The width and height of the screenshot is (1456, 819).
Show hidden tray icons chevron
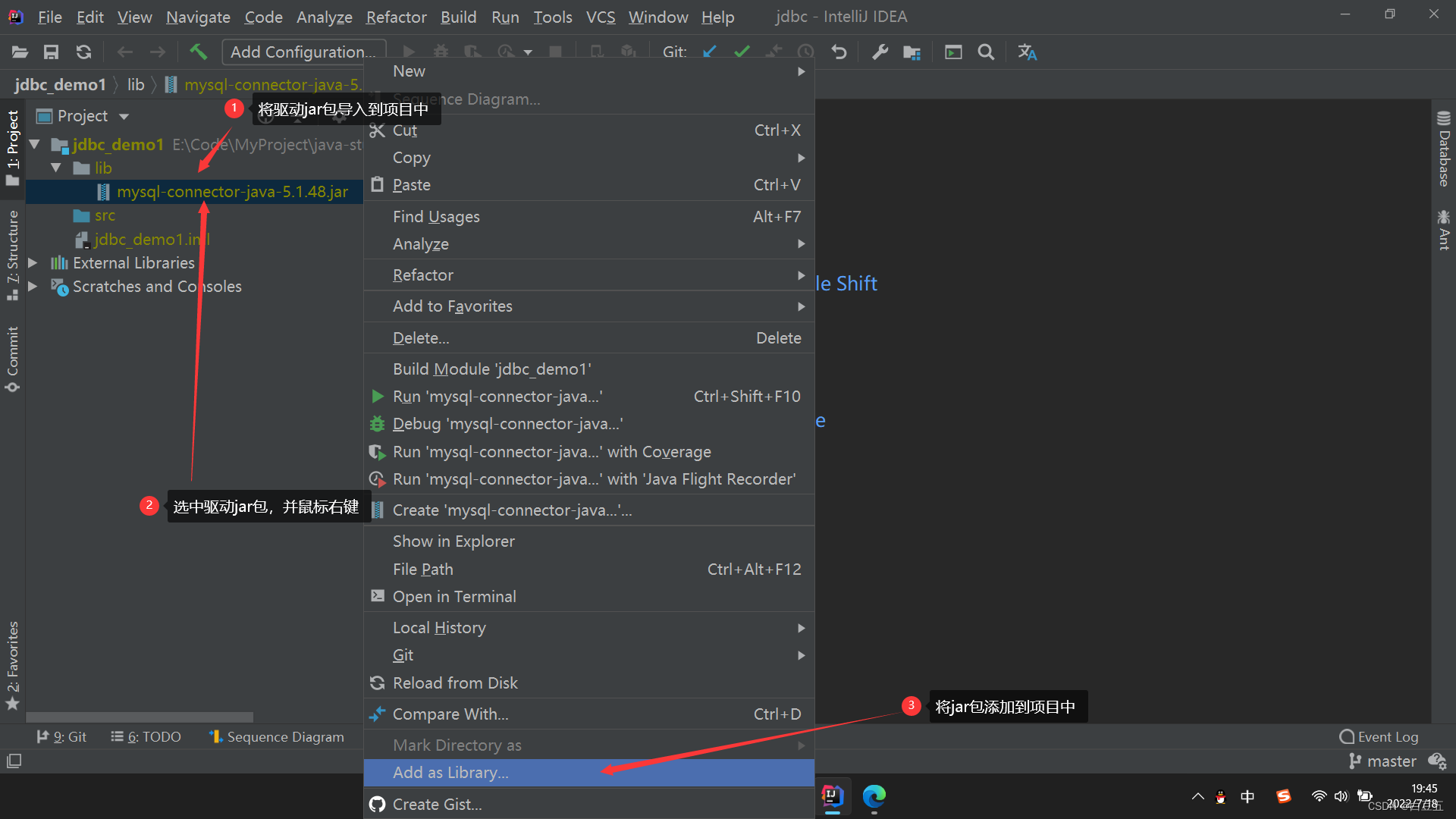coord(1197,796)
